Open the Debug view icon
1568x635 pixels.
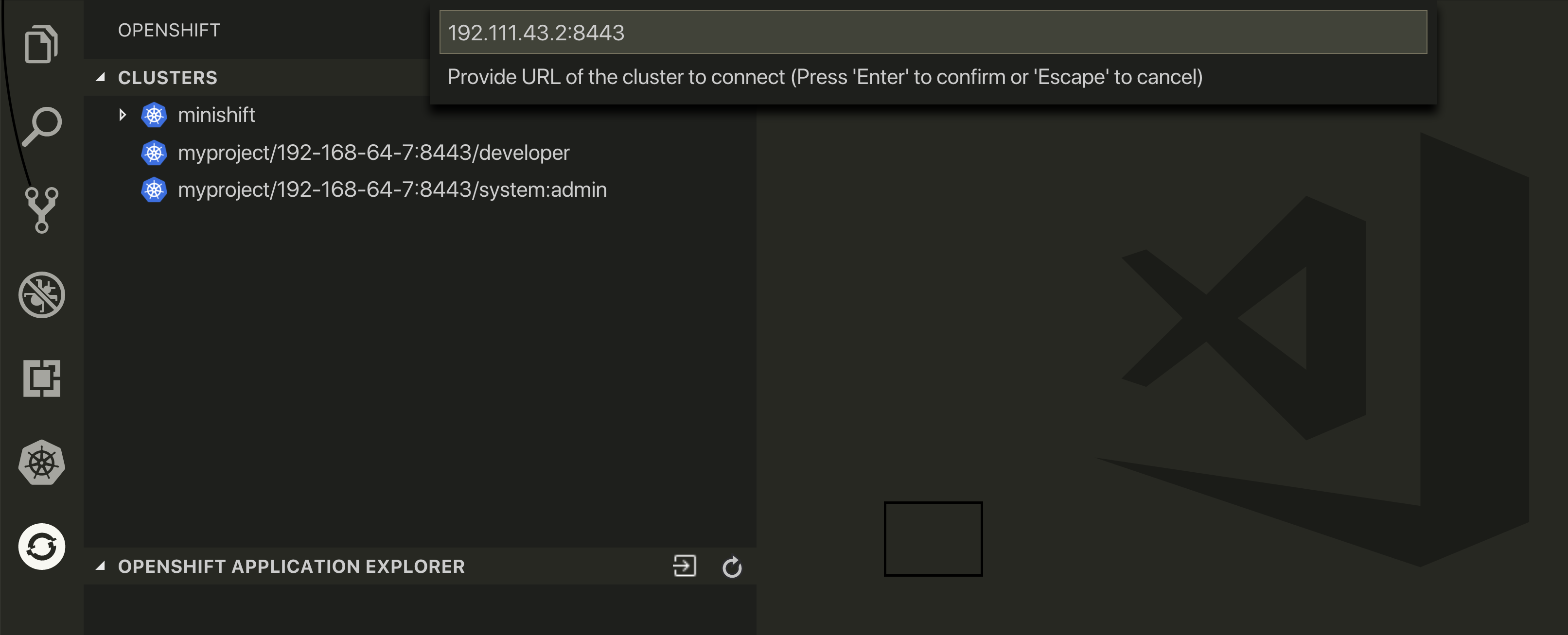point(41,294)
